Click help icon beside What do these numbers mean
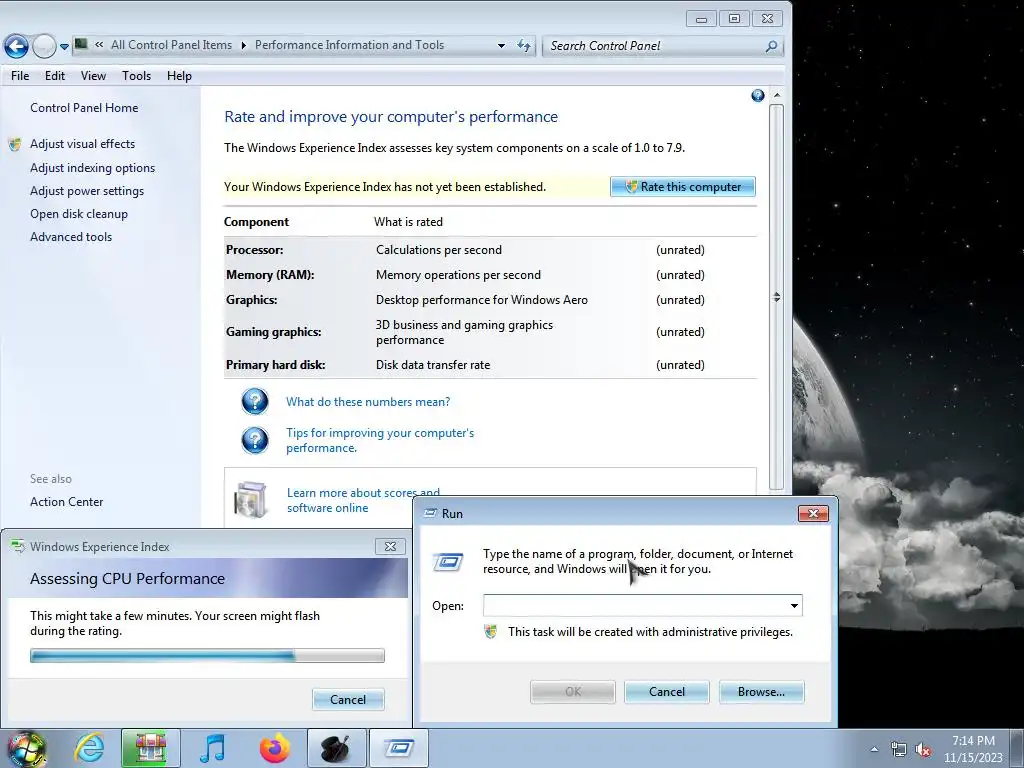Viewport: 1024px width, 768px height. [x=255, y=402]
